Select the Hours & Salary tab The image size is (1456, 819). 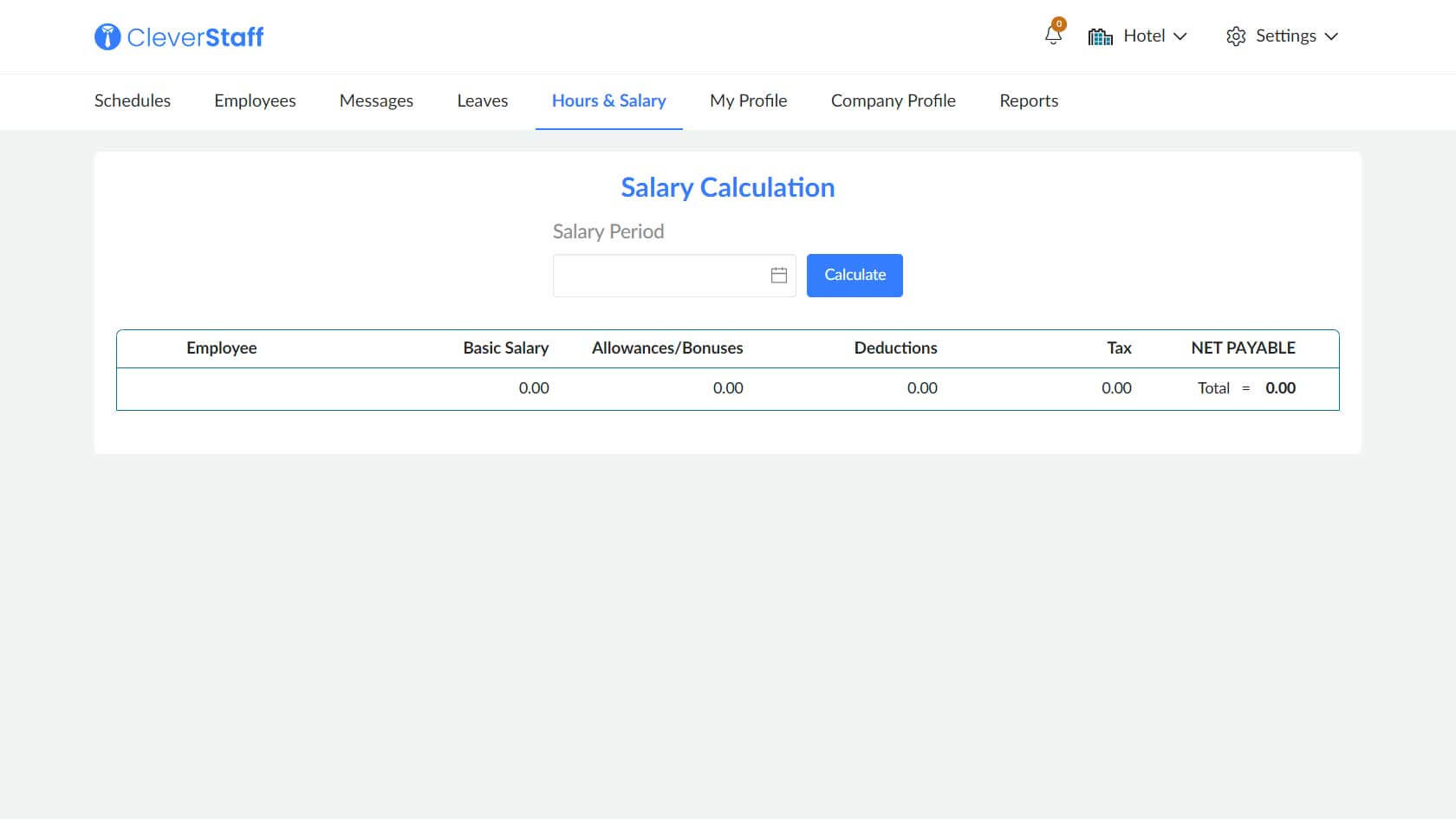click(x=608, y=101)
